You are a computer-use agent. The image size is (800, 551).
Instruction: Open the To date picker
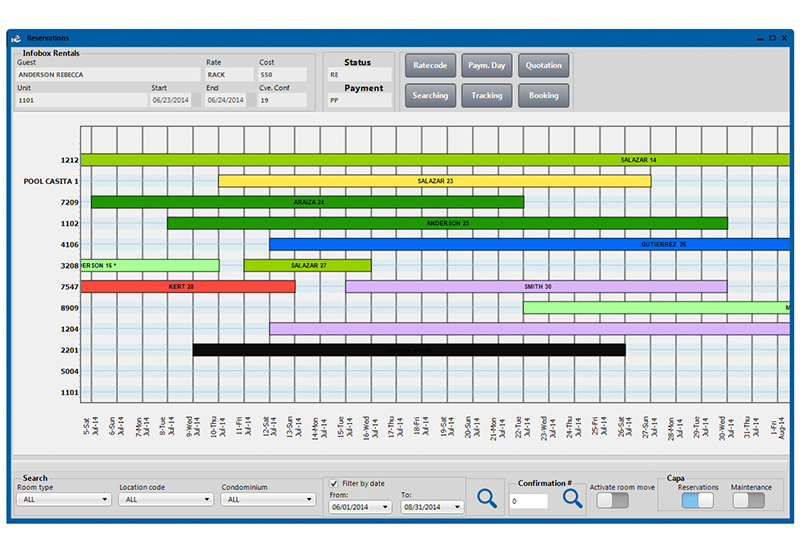(432, 507)
